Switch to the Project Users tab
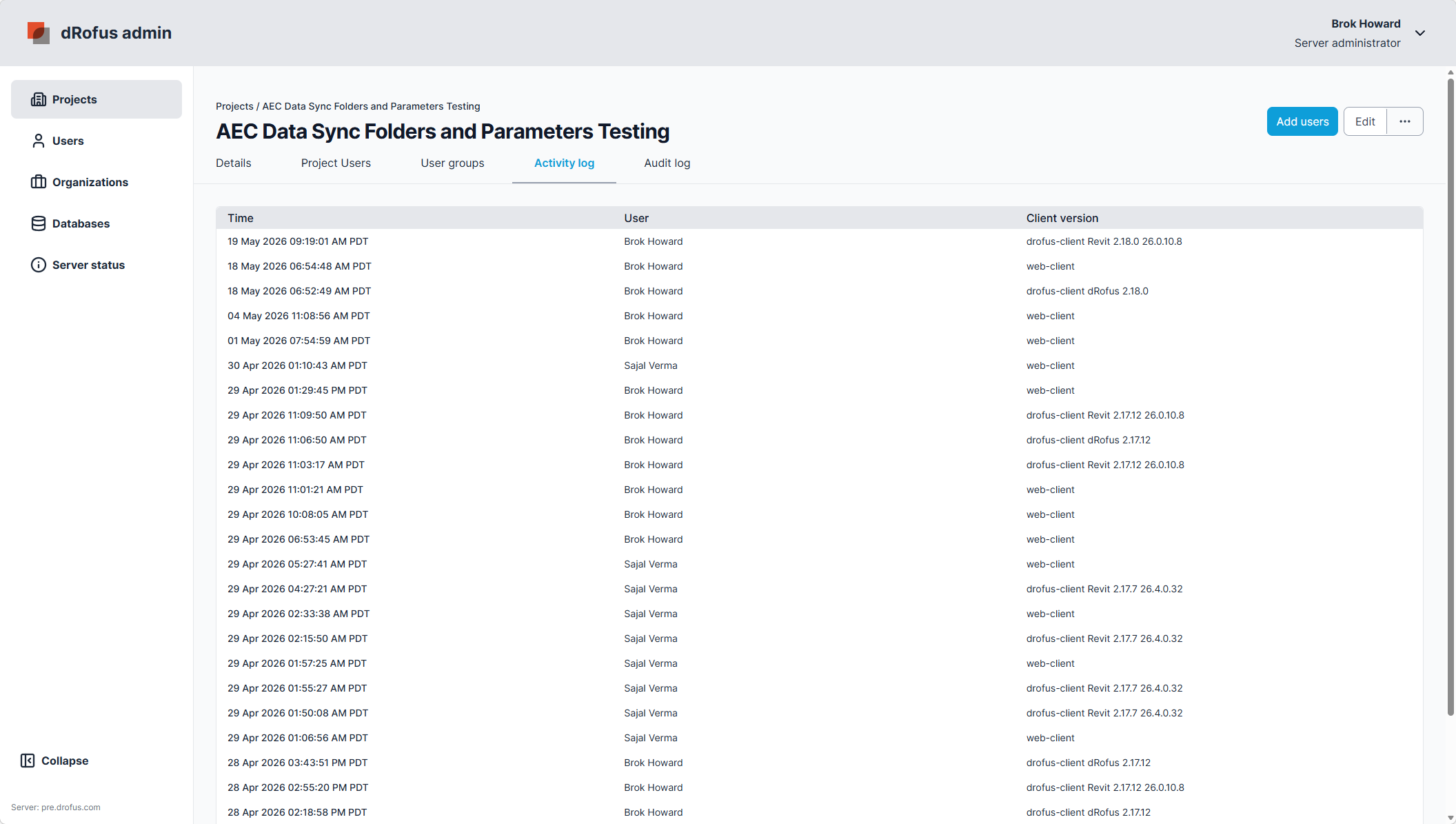 click(336, 163)
